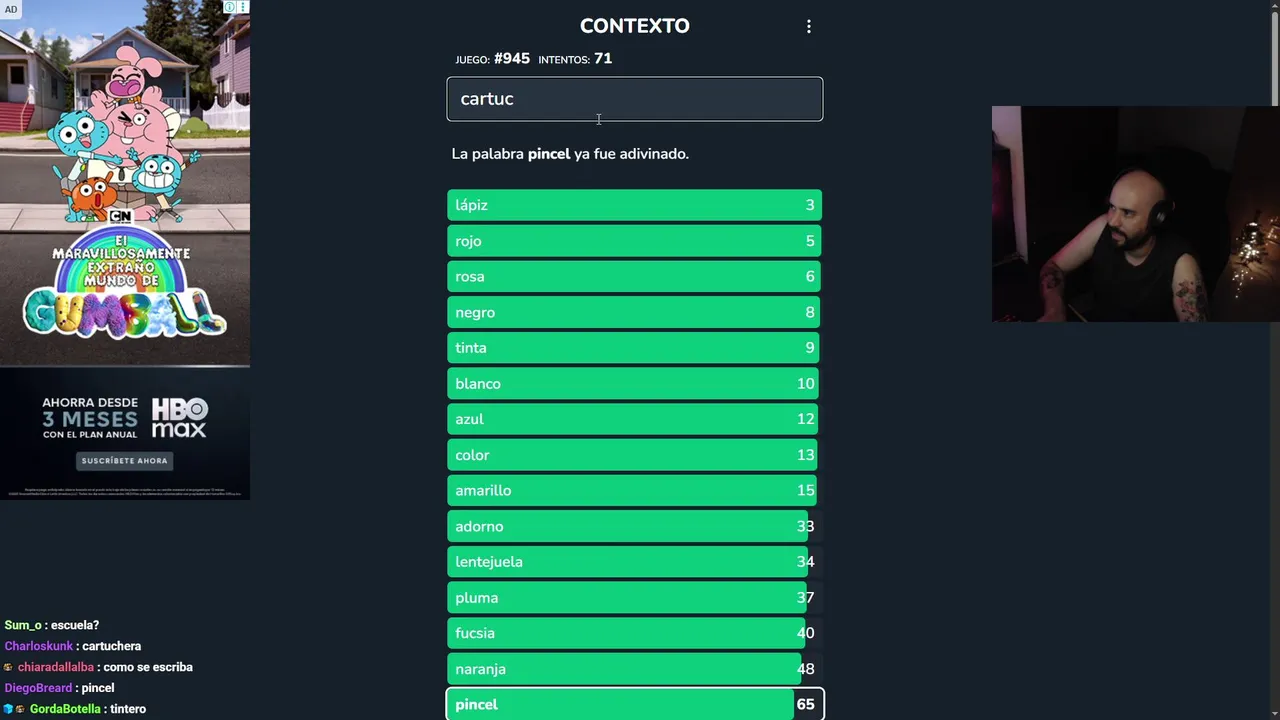Click the ad info icon
This screenshot has width=1280, height=720.
230,7
